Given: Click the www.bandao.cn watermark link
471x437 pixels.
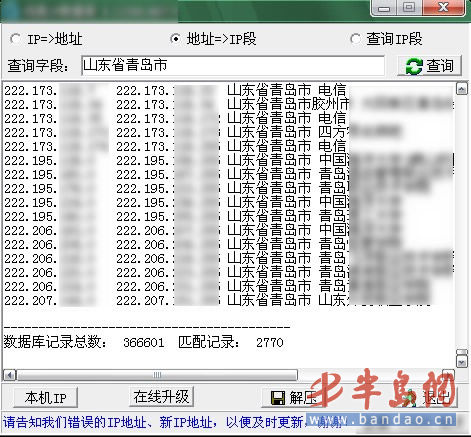Looking at the screenshot, I should (381, 420).
